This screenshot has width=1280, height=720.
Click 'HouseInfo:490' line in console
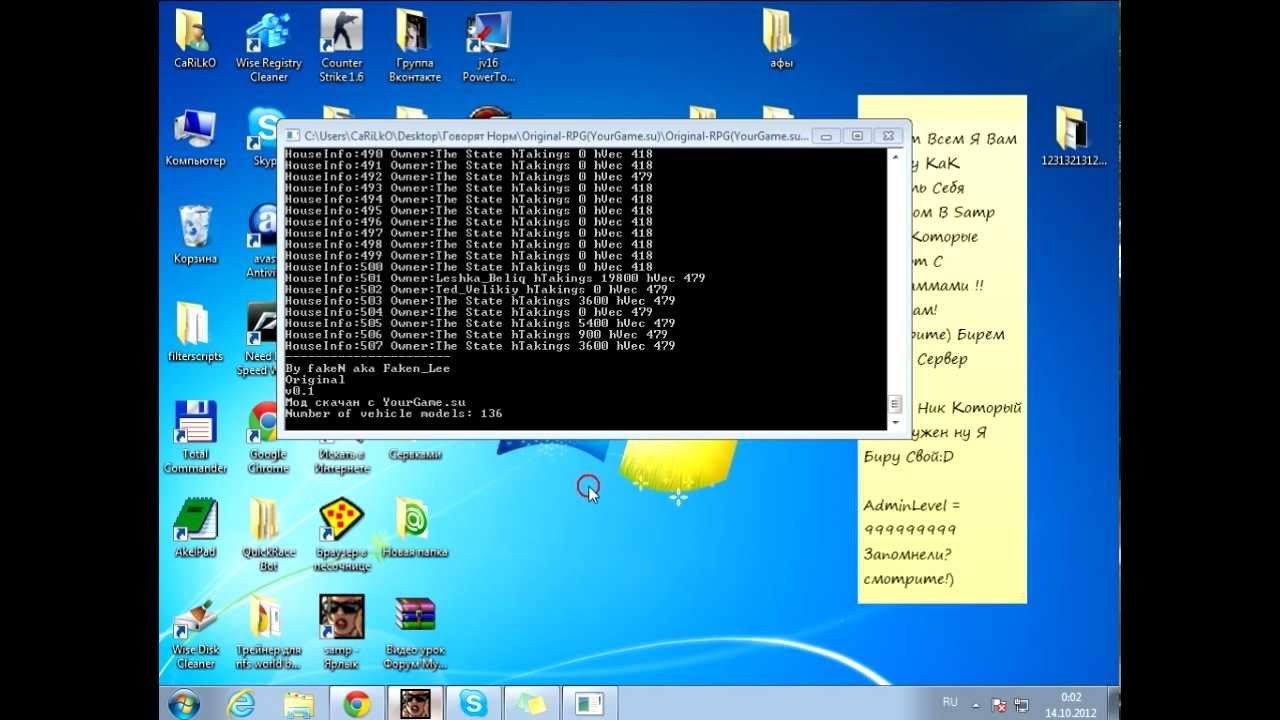tap(469, 154)
